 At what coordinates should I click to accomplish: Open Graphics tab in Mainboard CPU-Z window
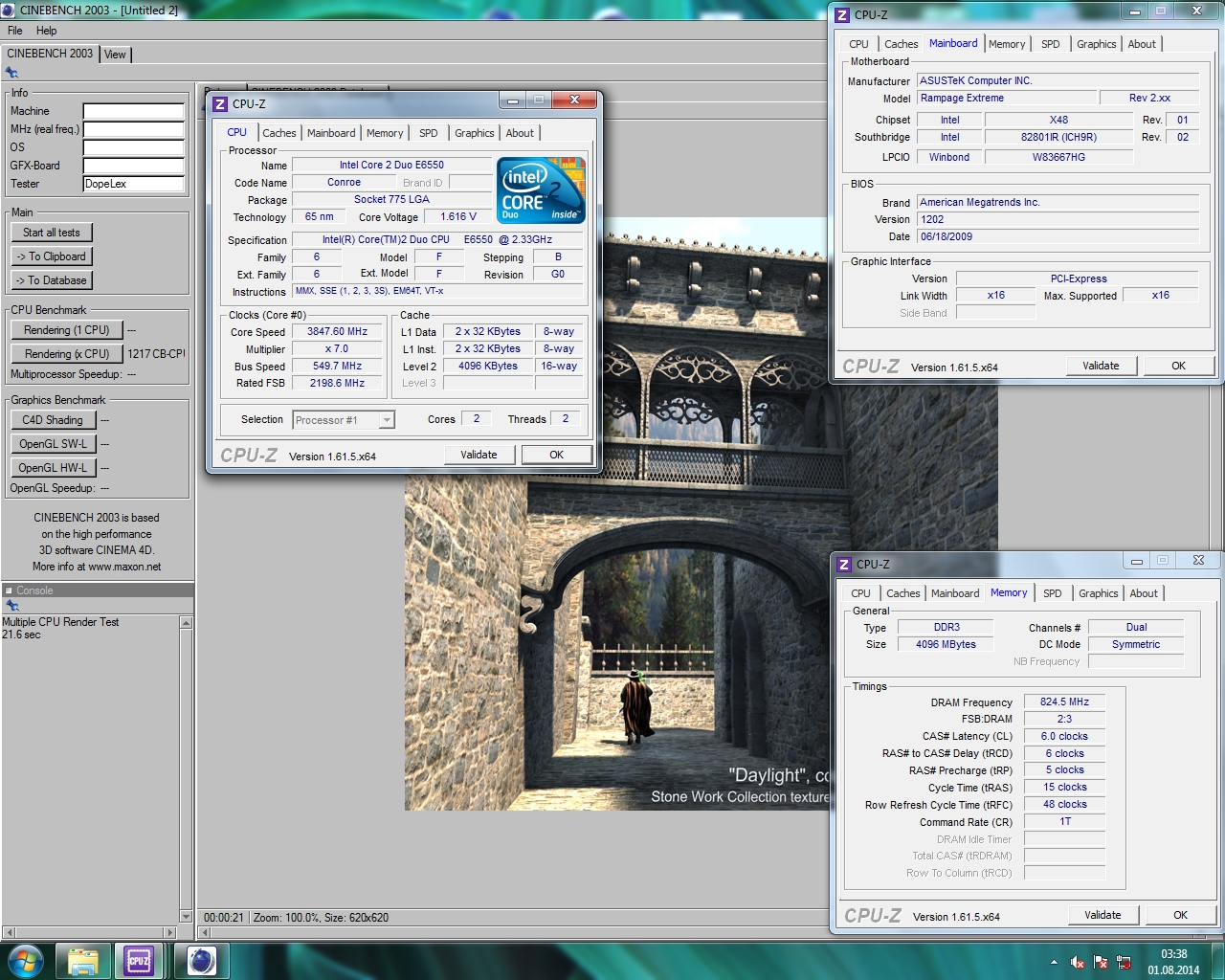(1096, 44)
